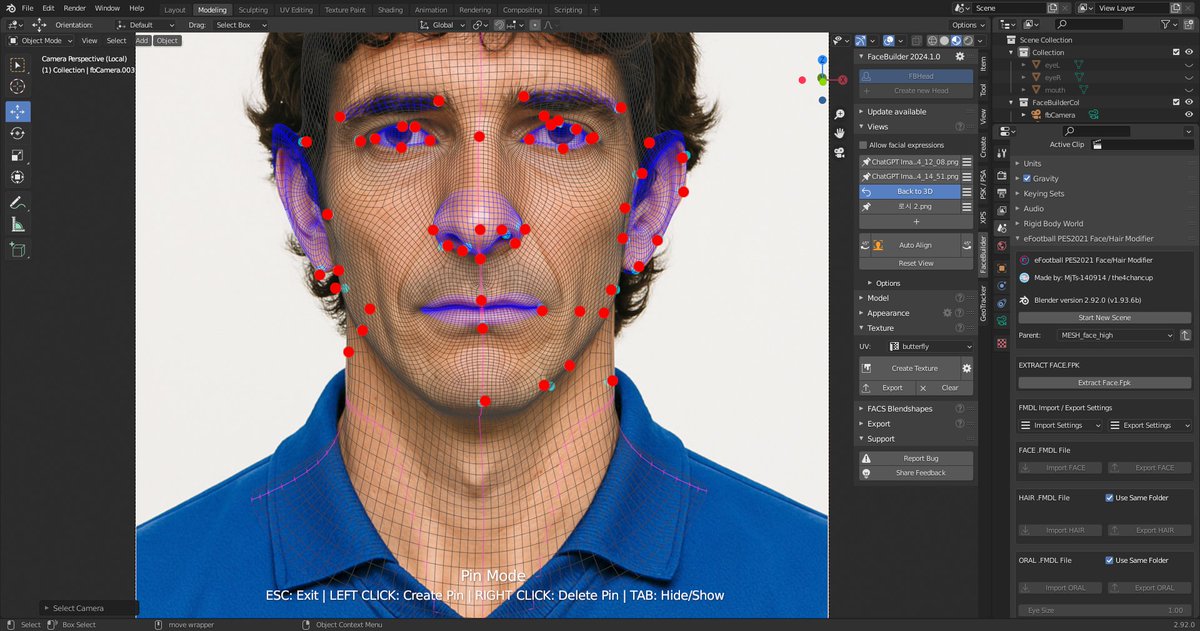Viewport: 1200px width, 631px height.
Task: Exclude Collection with its checkbox
Action: click(x=1176, y=52)
